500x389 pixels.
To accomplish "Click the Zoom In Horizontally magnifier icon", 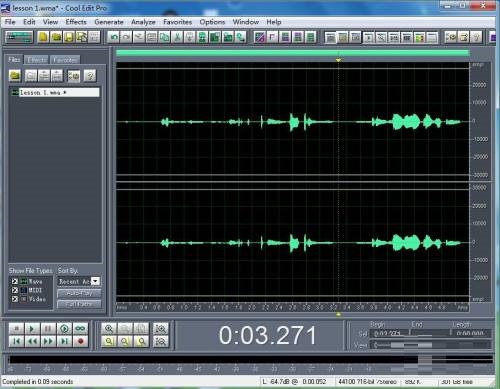I will 109,329.
